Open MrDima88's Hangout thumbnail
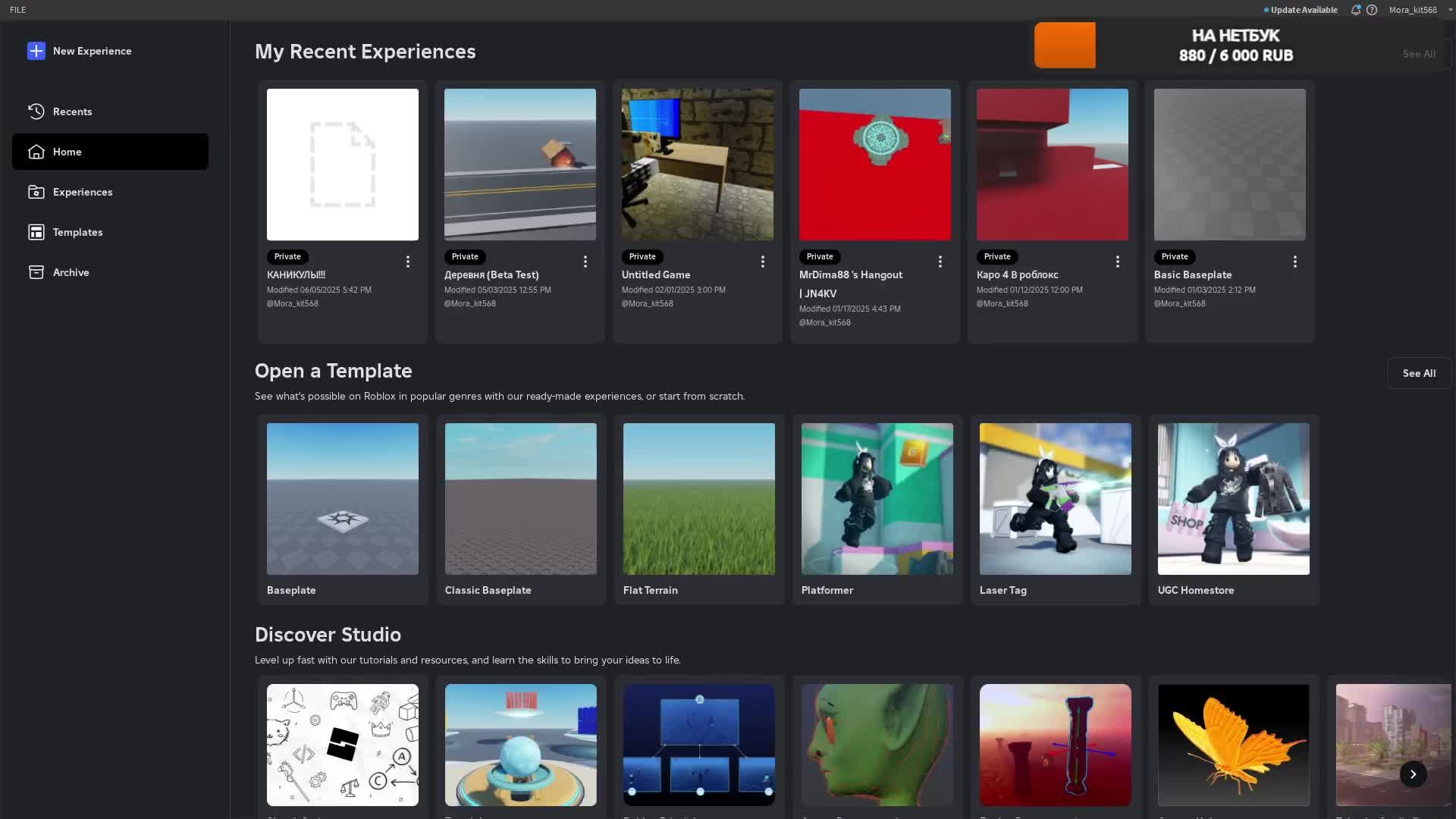 pos(875,165)
